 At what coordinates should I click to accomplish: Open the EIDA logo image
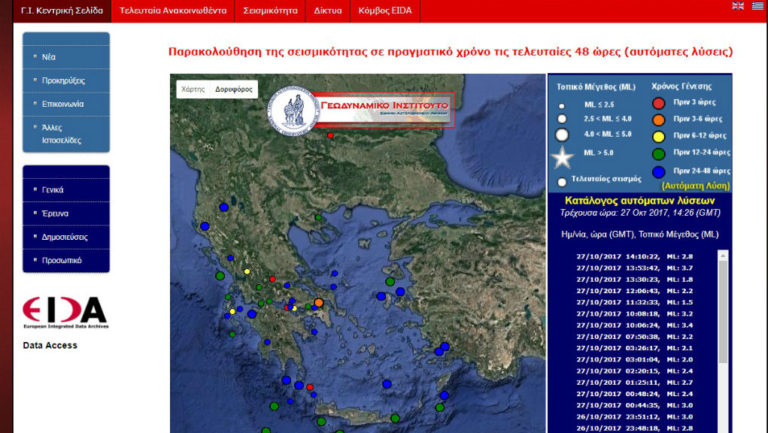coord(65,313)
